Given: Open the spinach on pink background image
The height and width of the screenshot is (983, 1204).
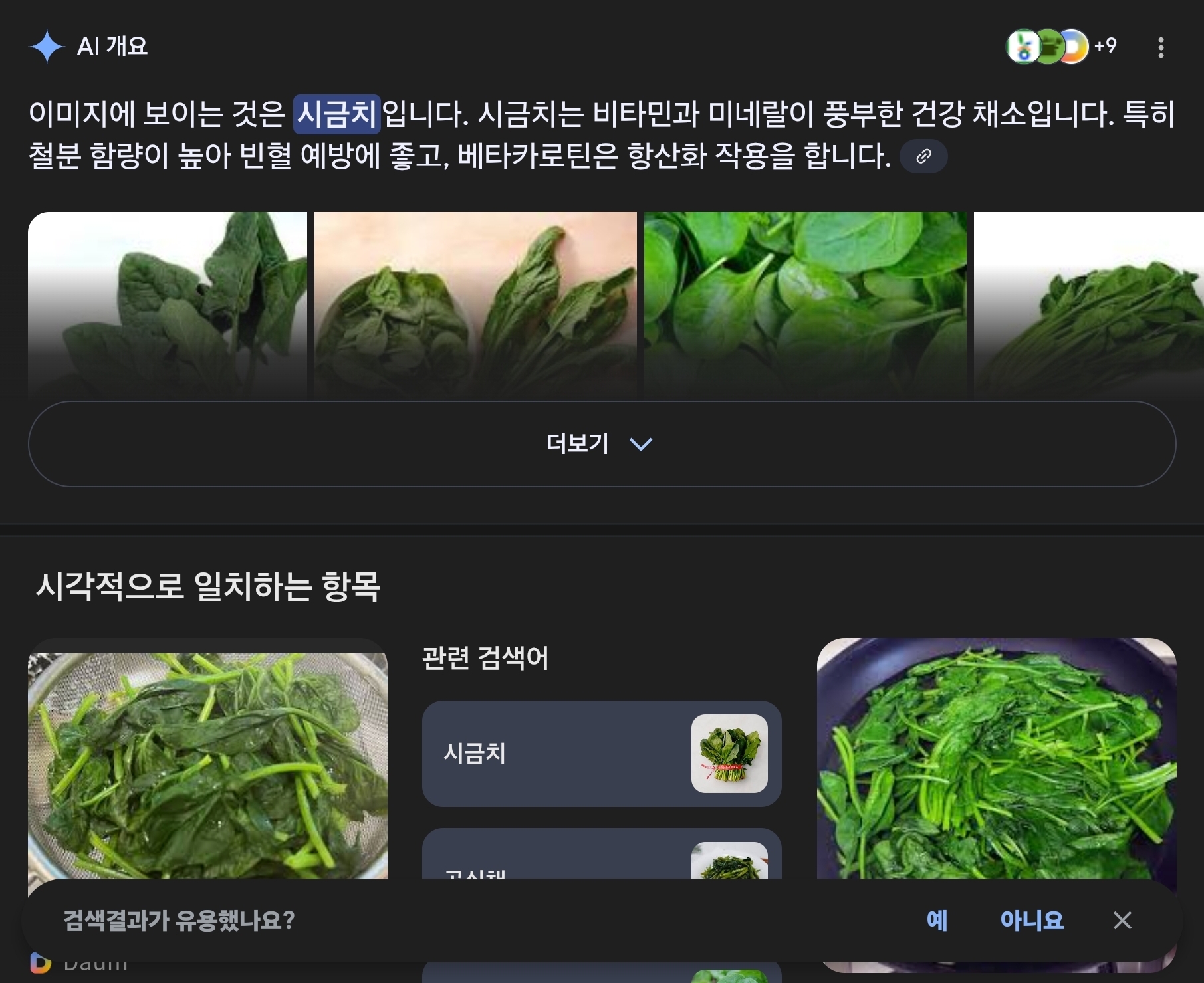Looking at the screenshot, I should coord(475,306).
